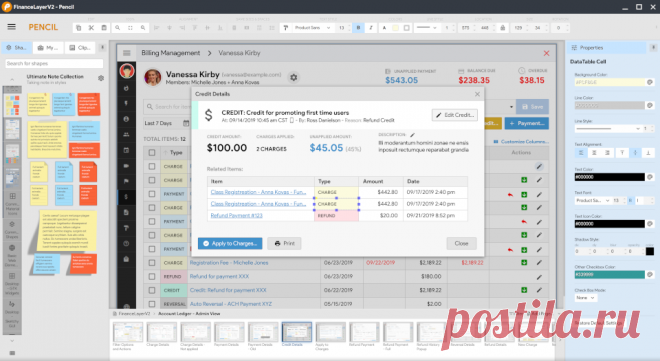The width and height of the screenshot is (660, 361).
Task: Click the zoom-in magnifier icon
Action: (x=117, y=28)
